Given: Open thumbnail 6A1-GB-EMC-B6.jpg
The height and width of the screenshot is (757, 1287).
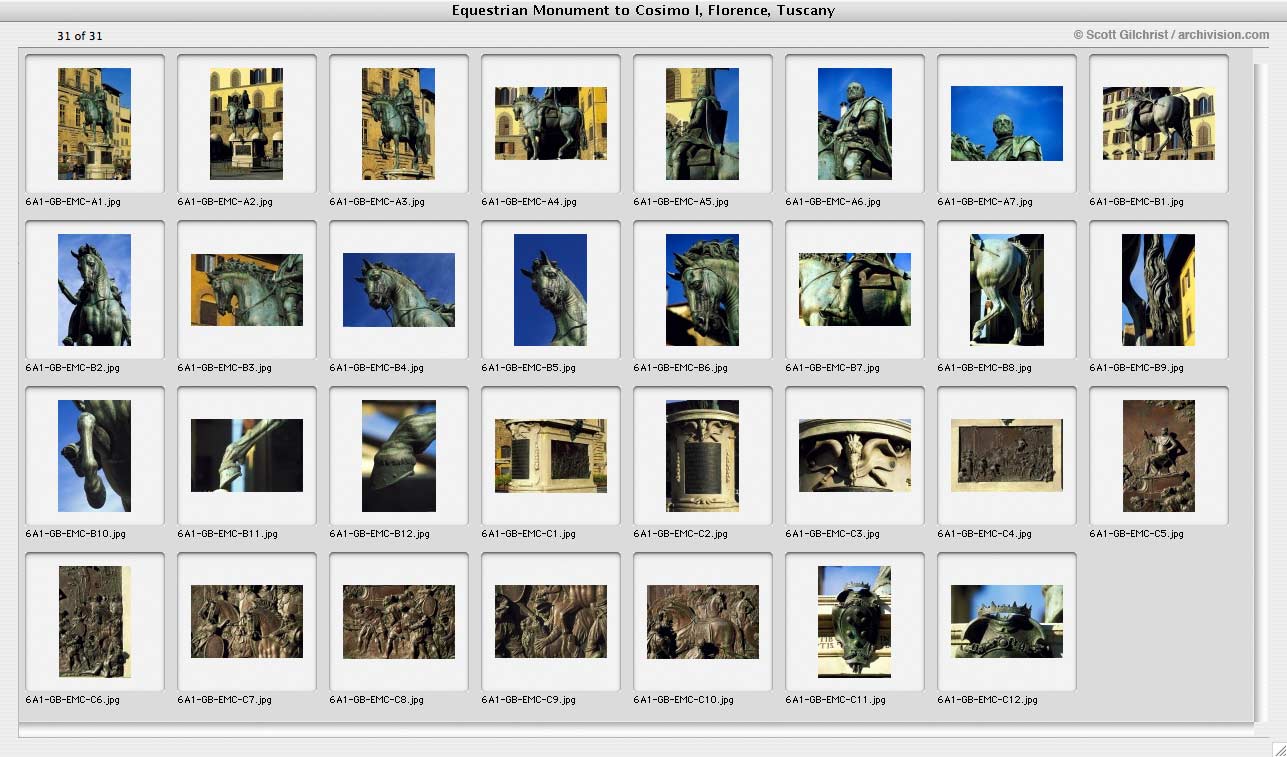Looking at the screenshot, I should click(702, 289).
